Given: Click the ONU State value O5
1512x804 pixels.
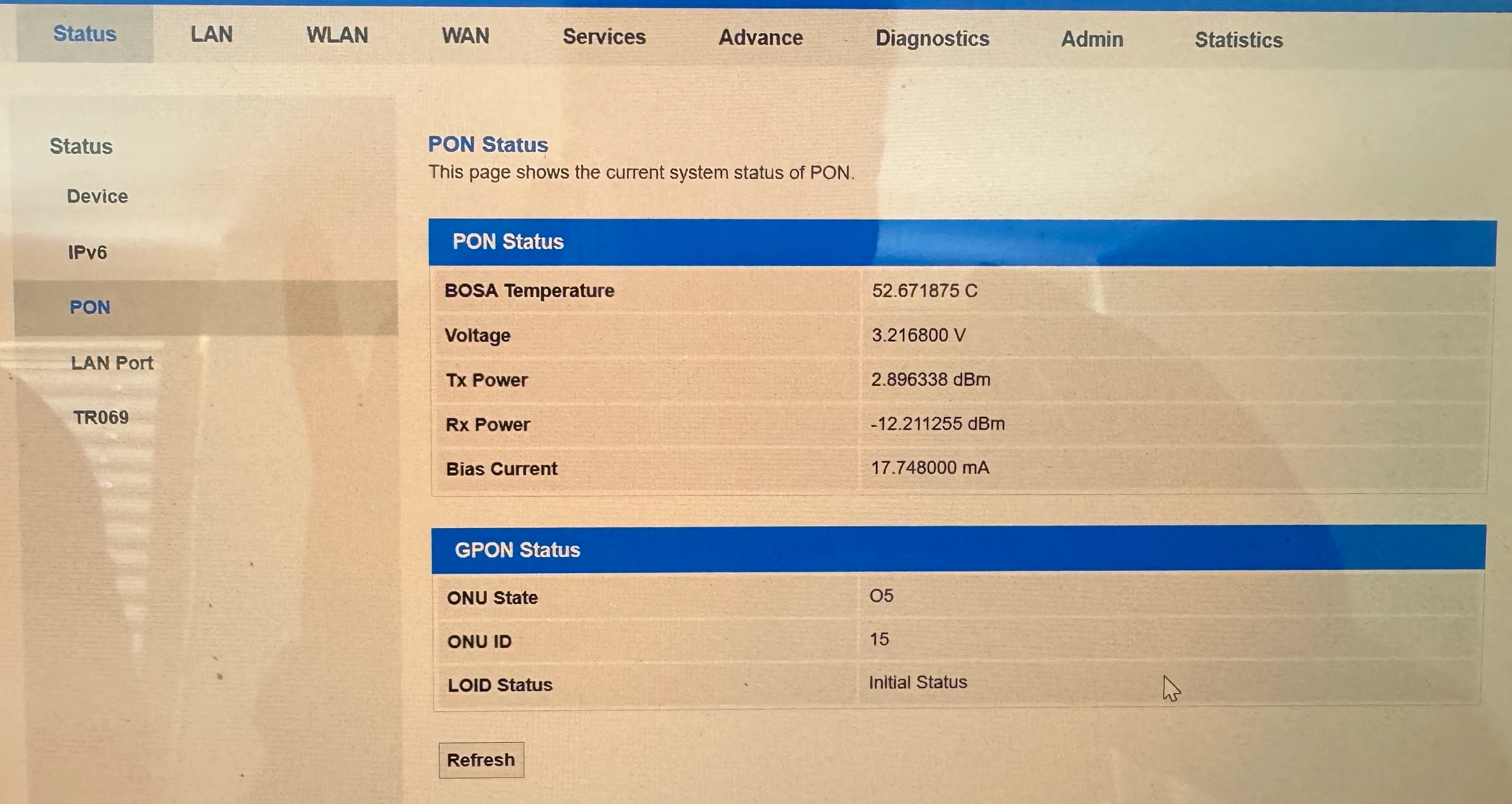Looking at the screenshot, I should click(881, 595).
